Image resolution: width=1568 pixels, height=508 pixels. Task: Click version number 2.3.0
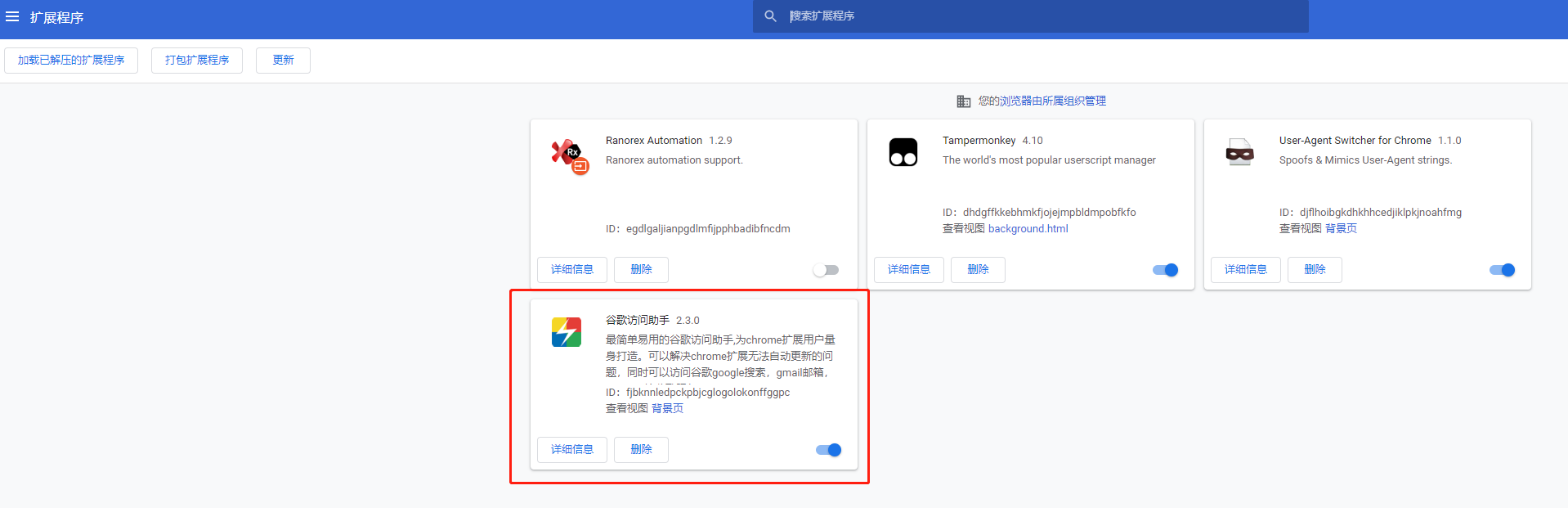pyautogui.click(x=688, y=321)
